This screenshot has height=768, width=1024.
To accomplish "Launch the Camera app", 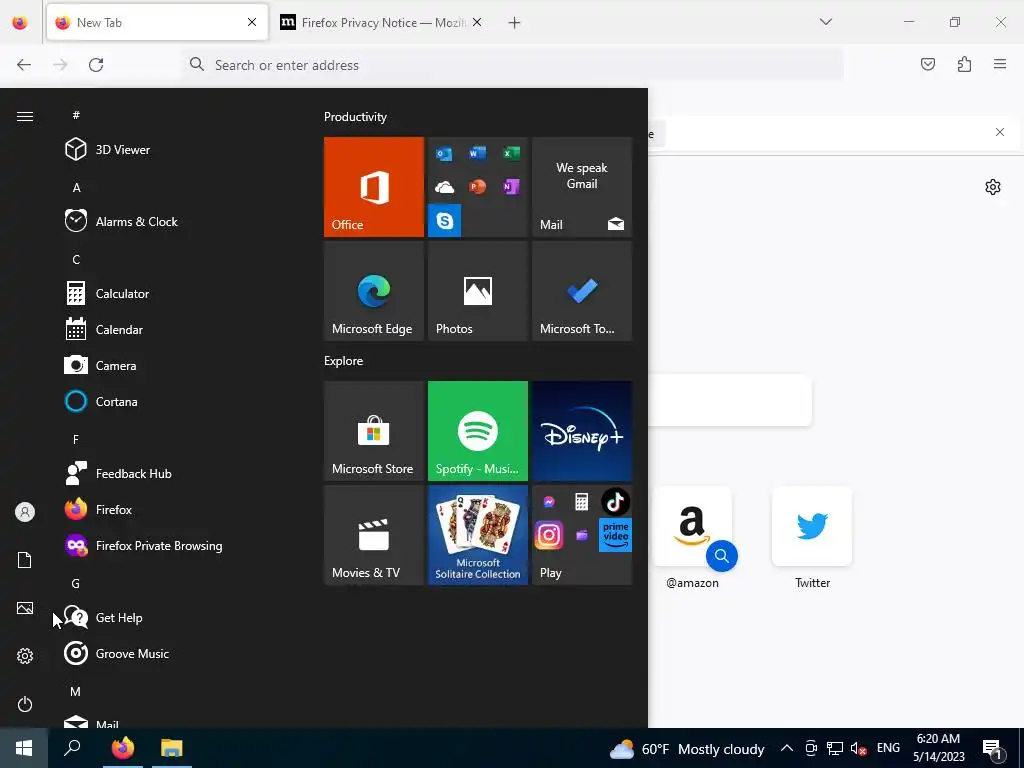I will click(176, 365).
